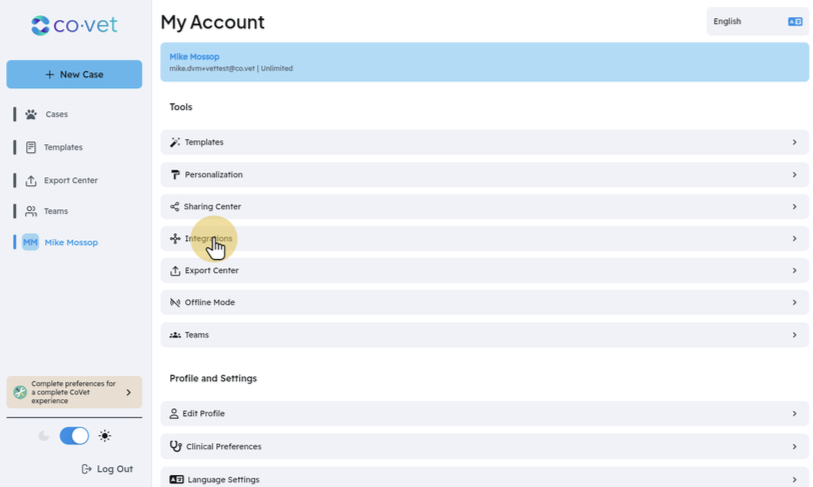Click the Mike Mossop account name link
The width and height of the screenshot is (813, 487).
pos(194,57)
